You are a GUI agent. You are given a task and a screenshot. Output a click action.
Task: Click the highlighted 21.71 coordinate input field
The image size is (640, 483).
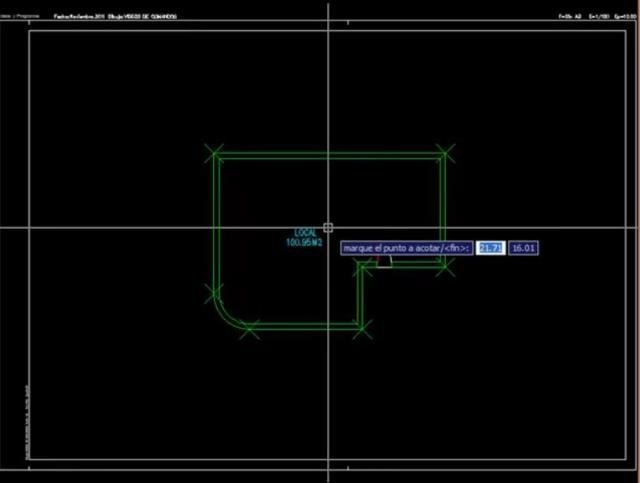(x=491, y=248)
